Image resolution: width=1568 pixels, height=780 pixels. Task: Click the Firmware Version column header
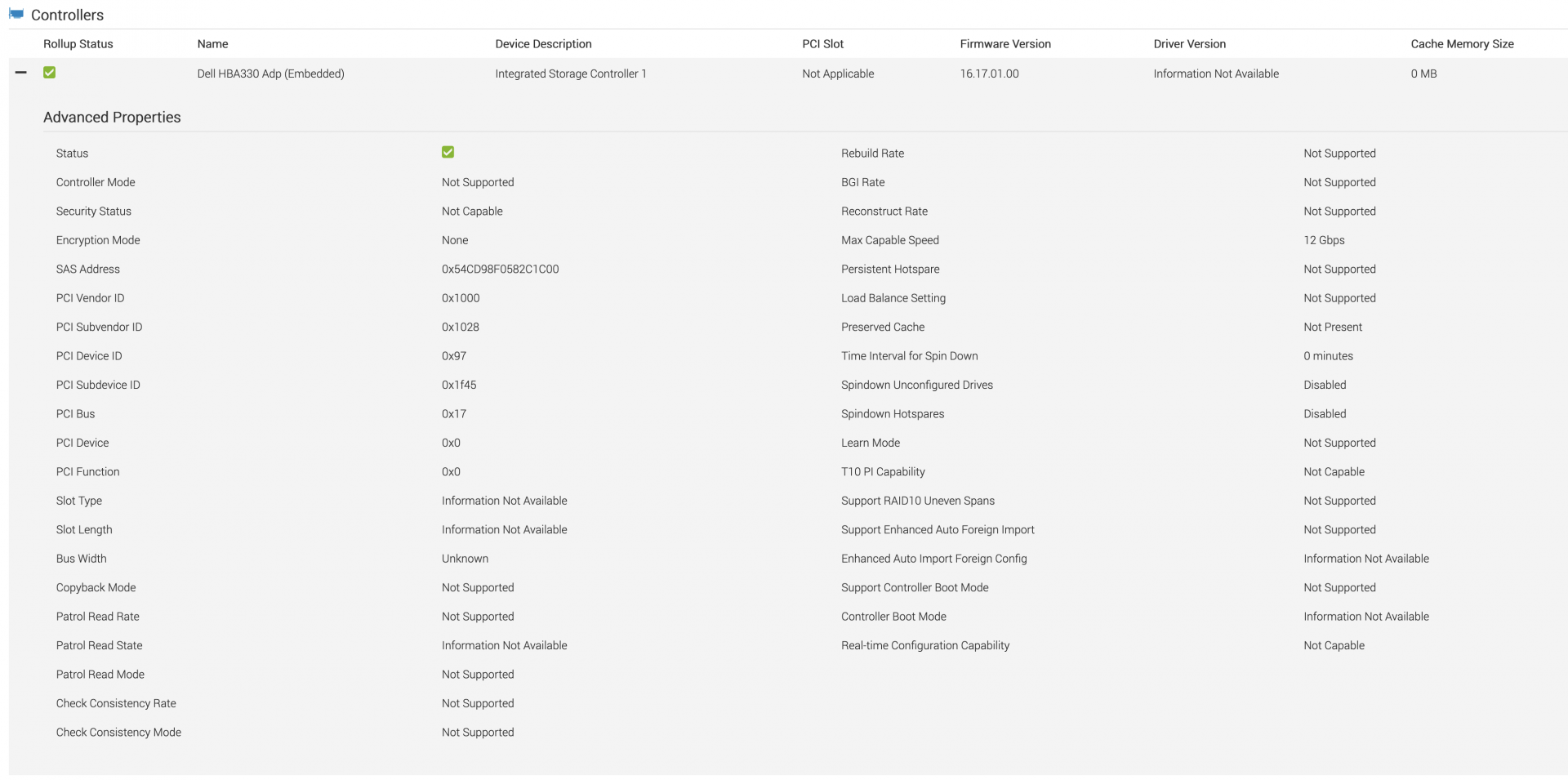click(x=1005, y=44)
